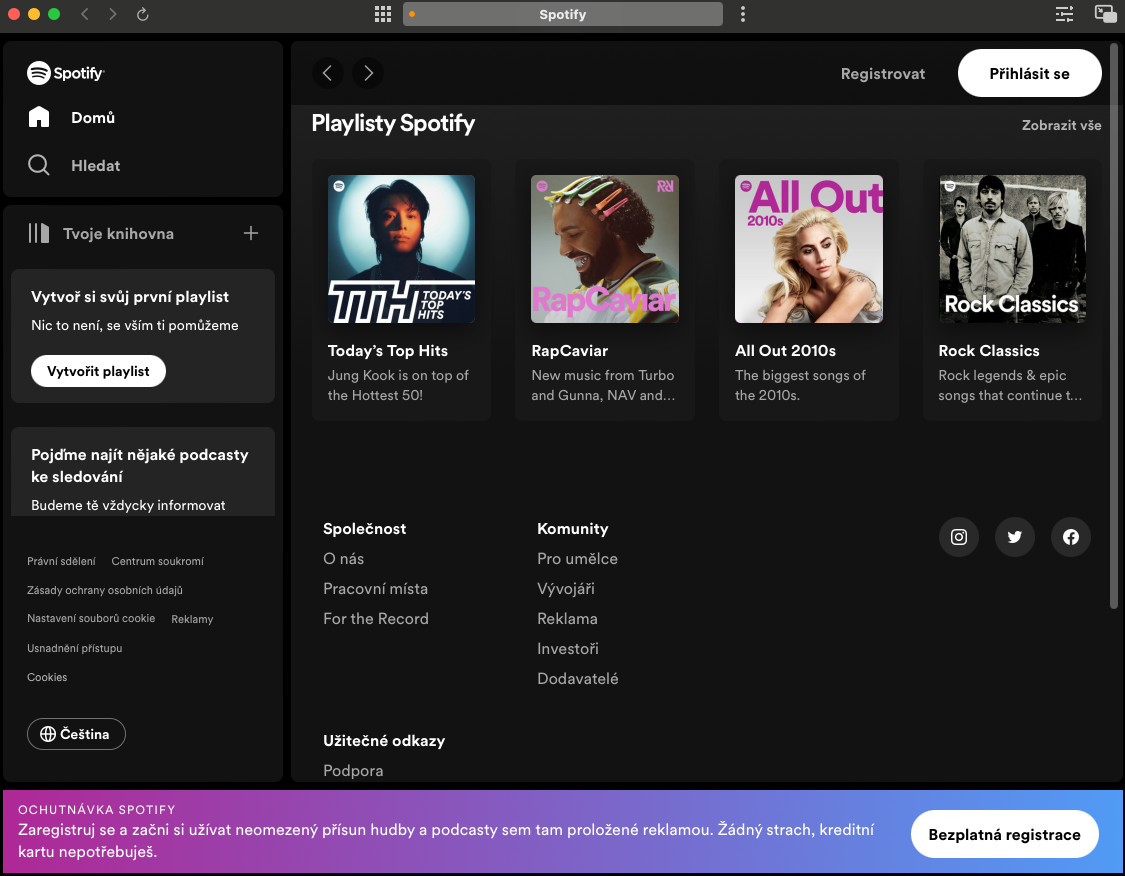The width and height of the screenshot is (1125, 876).
Task: Go forward with the right arrow button
Action: click(x=368, y=73)
